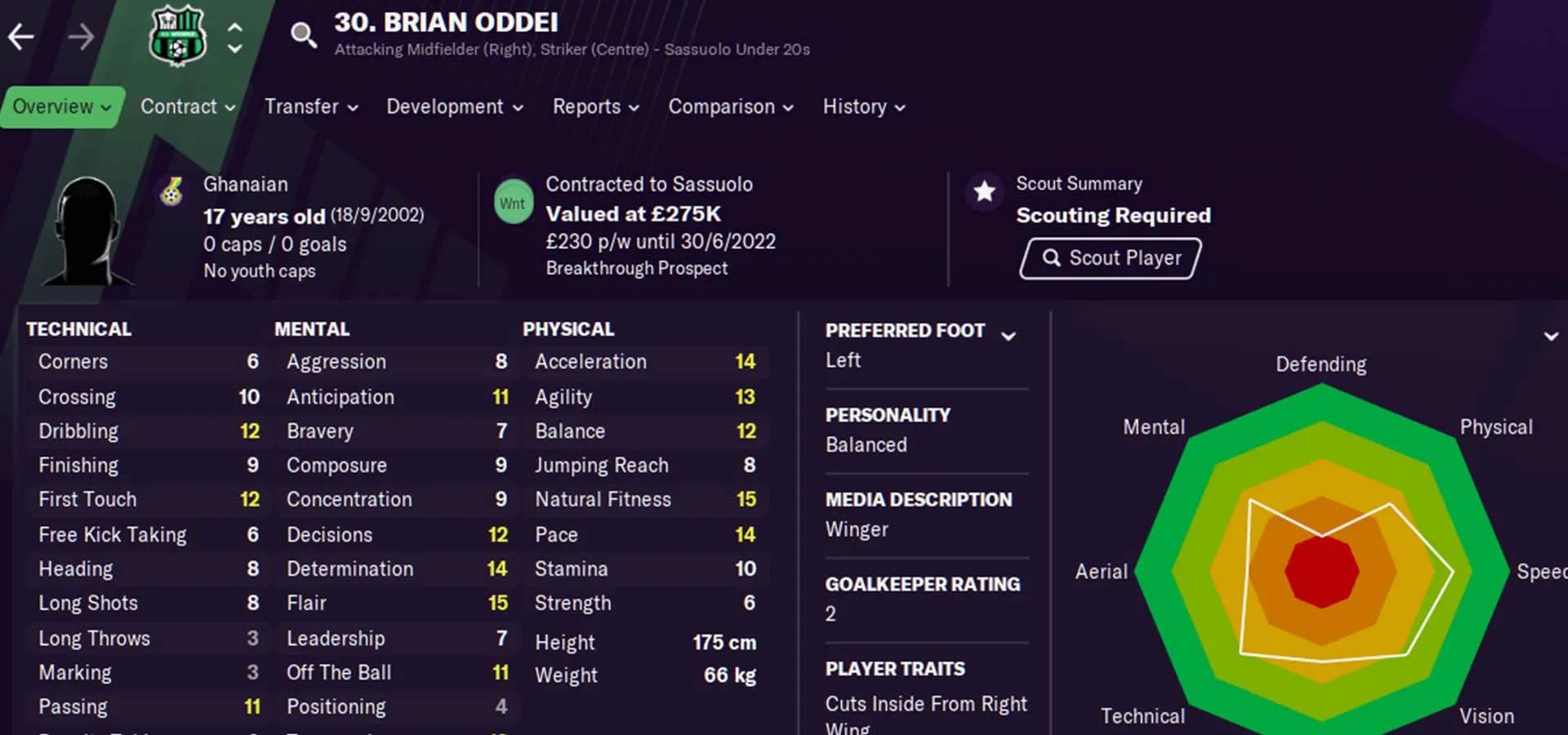This screenshot has height=735, width=1568.
Task: Open the Contract menu
Action: pos(188,107)
